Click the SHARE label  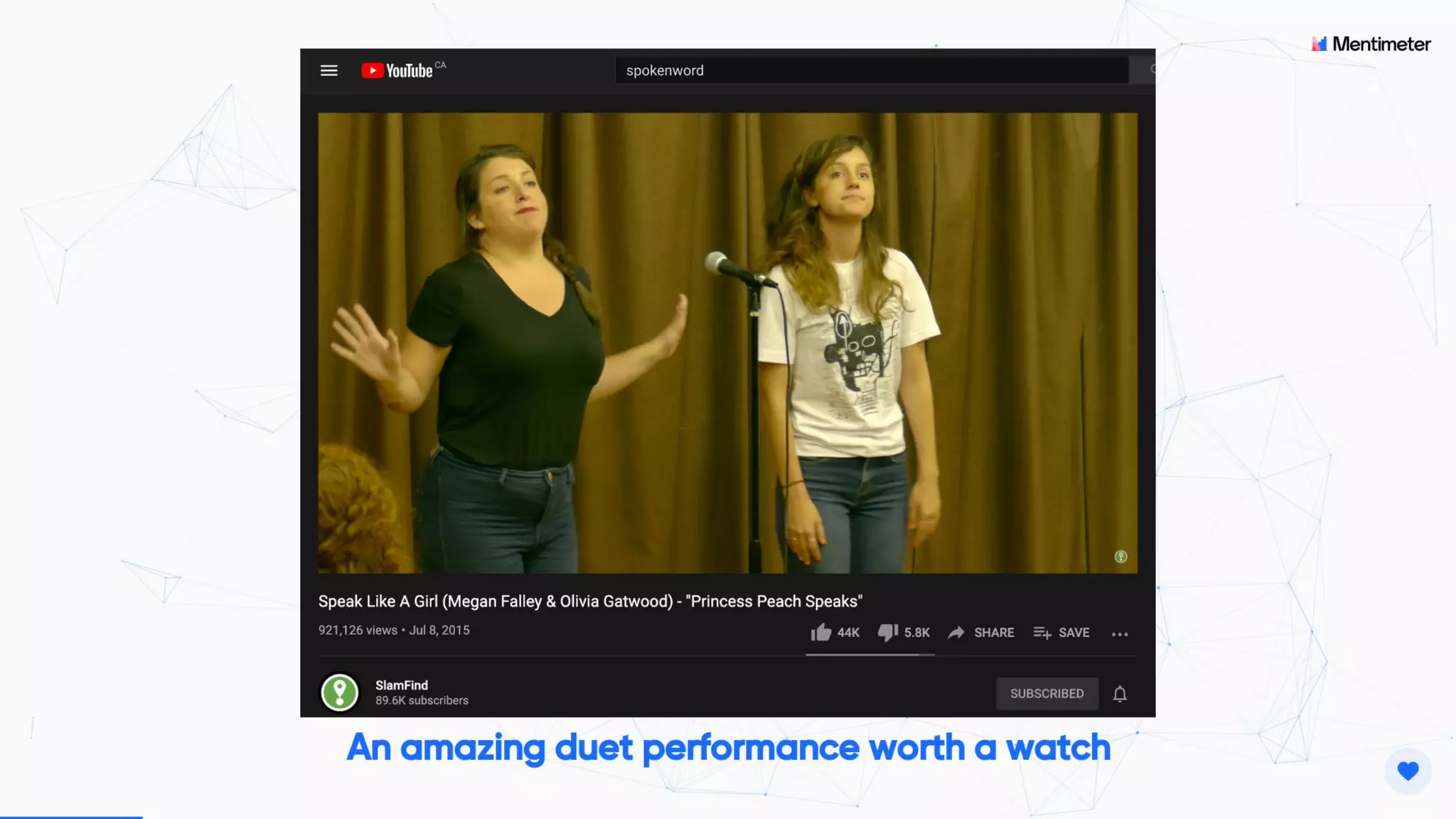click(x=994, y=633)
